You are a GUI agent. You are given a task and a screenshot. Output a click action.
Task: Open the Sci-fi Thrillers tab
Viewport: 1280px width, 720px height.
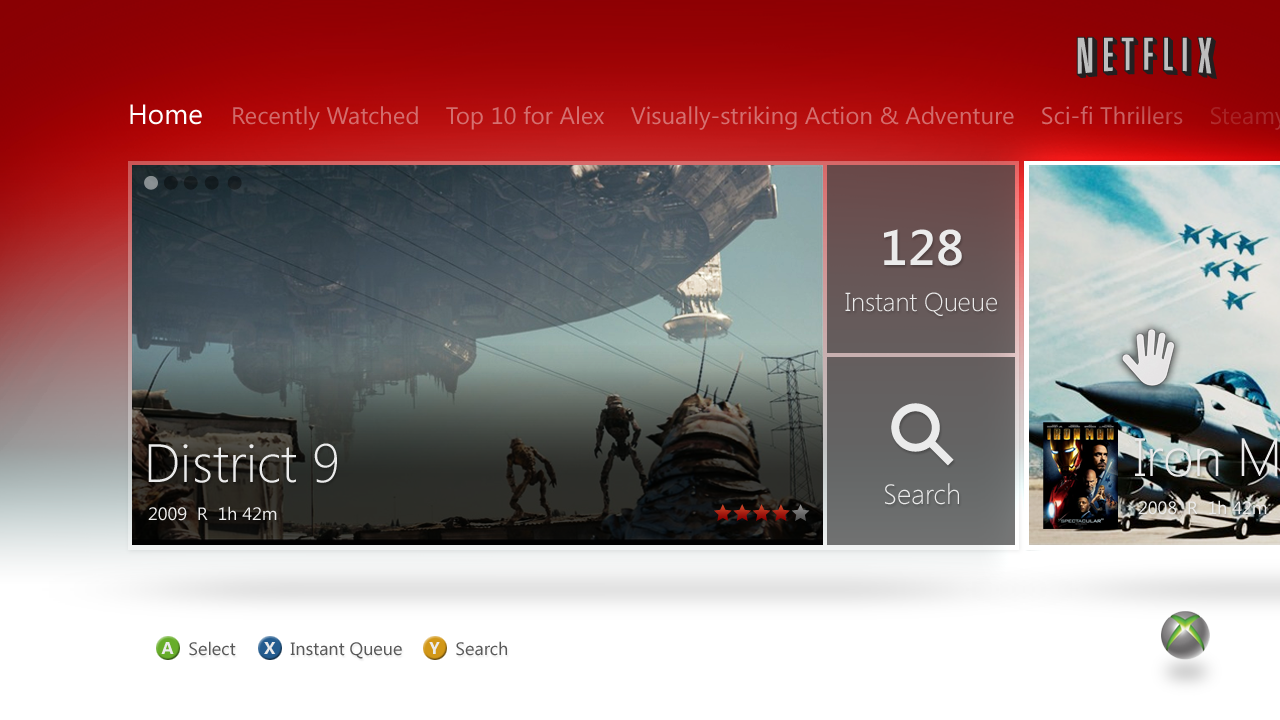pos(1112,116)
